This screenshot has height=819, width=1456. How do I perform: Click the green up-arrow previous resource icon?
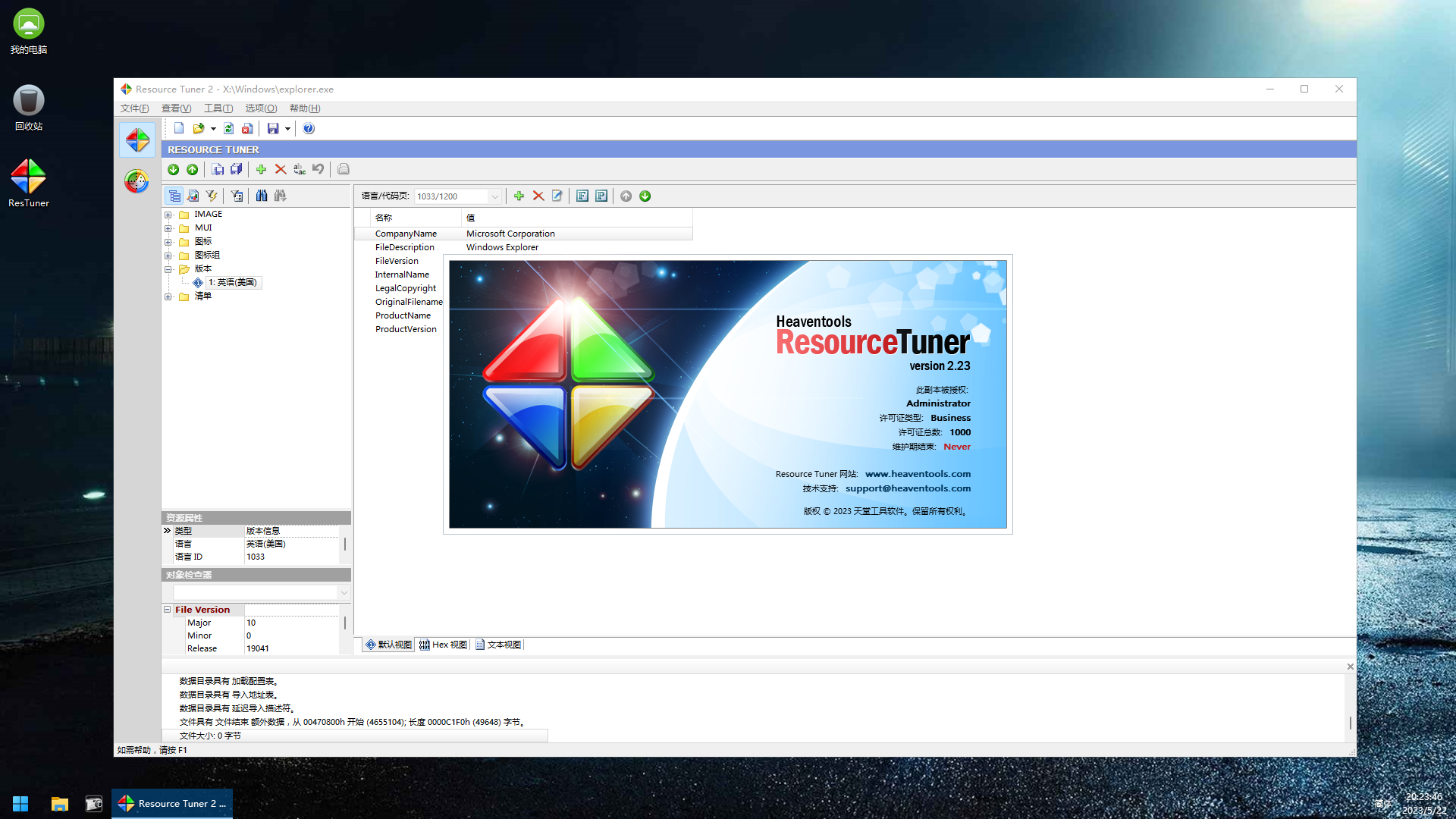click(193, 169)
